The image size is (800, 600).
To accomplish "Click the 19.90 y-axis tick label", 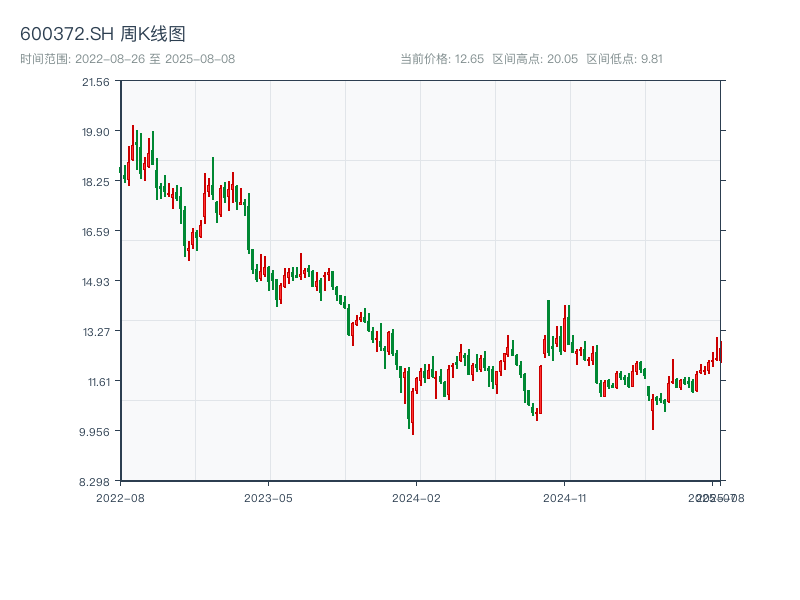I will (96, 132).
